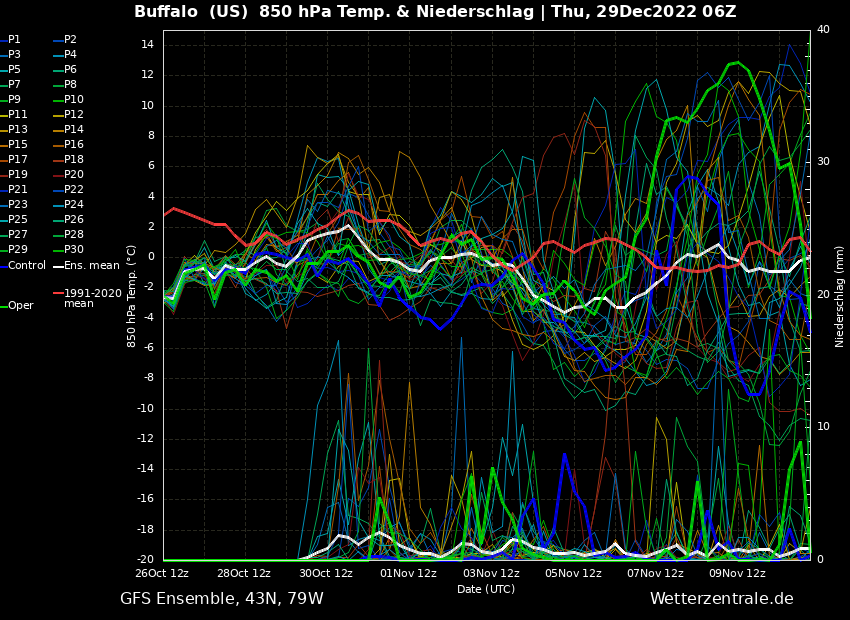Click the Wetterzentrale.de watermark text
The image size is (850, 620).
point(721,599)
